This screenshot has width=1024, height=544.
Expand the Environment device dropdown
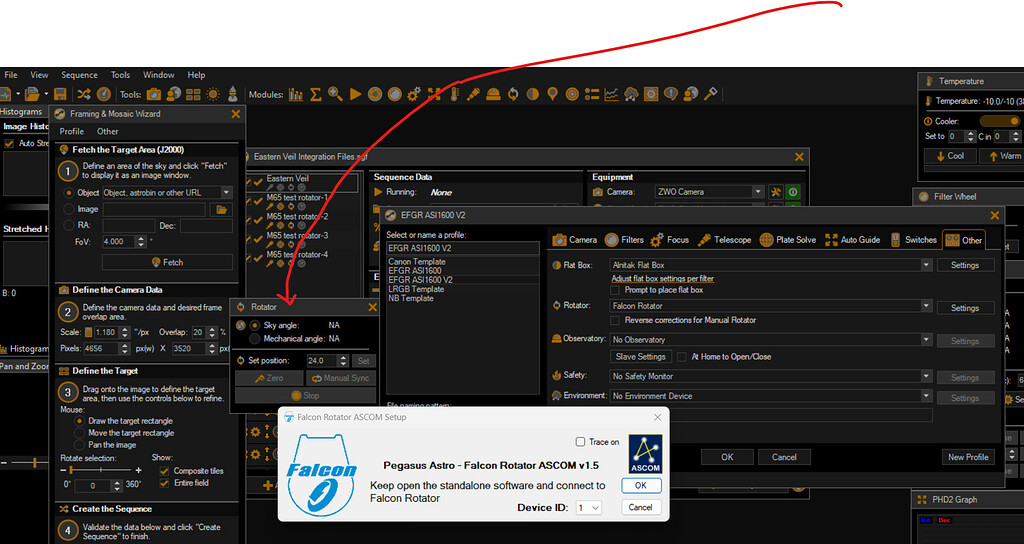click(926, 396)
